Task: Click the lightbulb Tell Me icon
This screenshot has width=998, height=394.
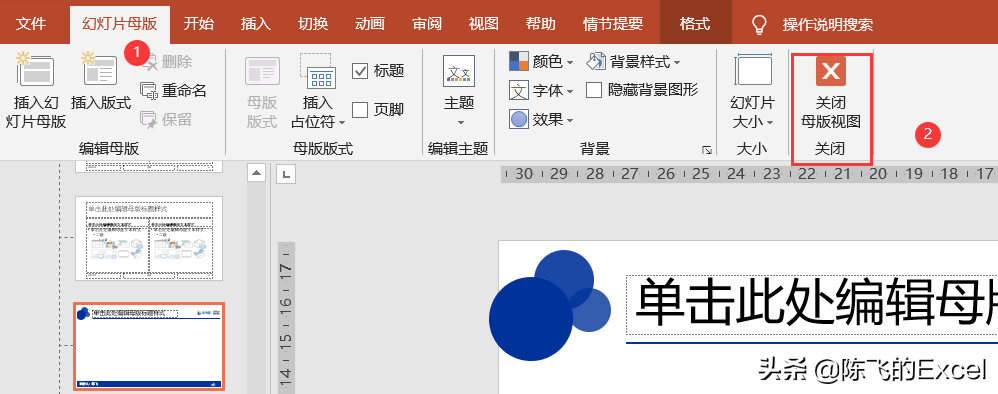Action: pyautogui.click(x=759, y=24)
